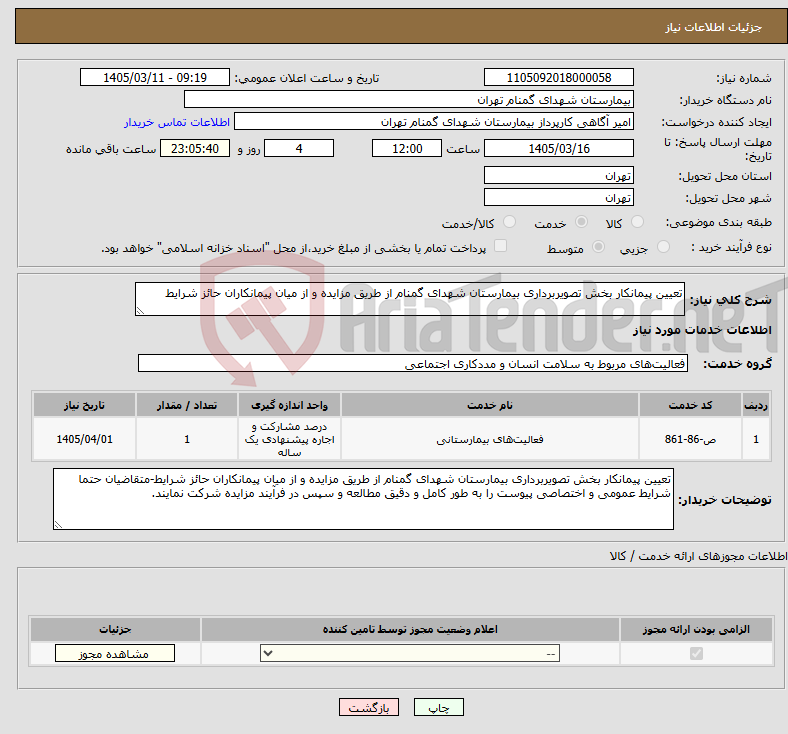The width and height of the screenshot is (788, 734).
Task: Click the واحد اندازه گیری column header
Action: [x=289, y=405]
